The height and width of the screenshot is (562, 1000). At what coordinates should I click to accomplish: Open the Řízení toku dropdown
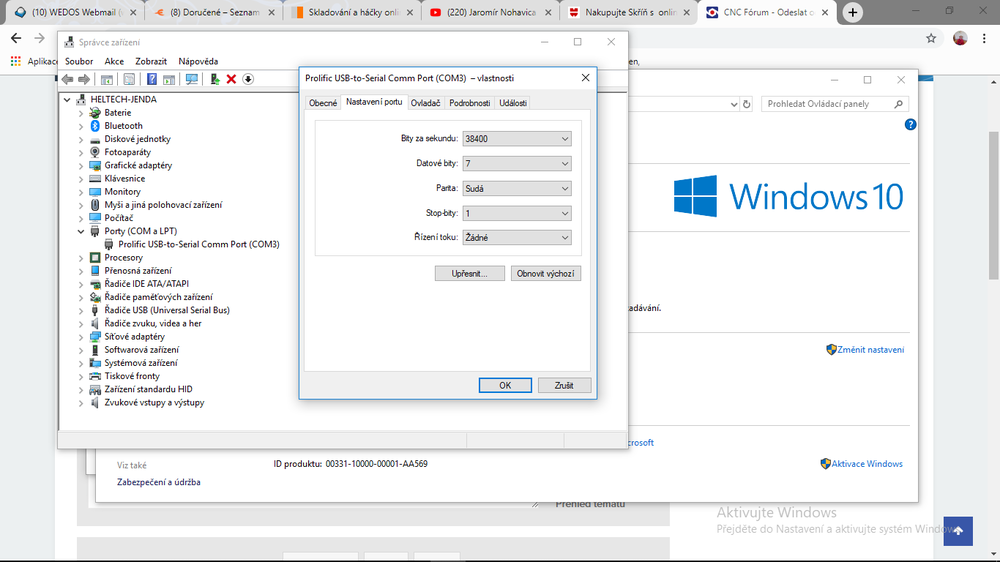click(x=517, y=238)
